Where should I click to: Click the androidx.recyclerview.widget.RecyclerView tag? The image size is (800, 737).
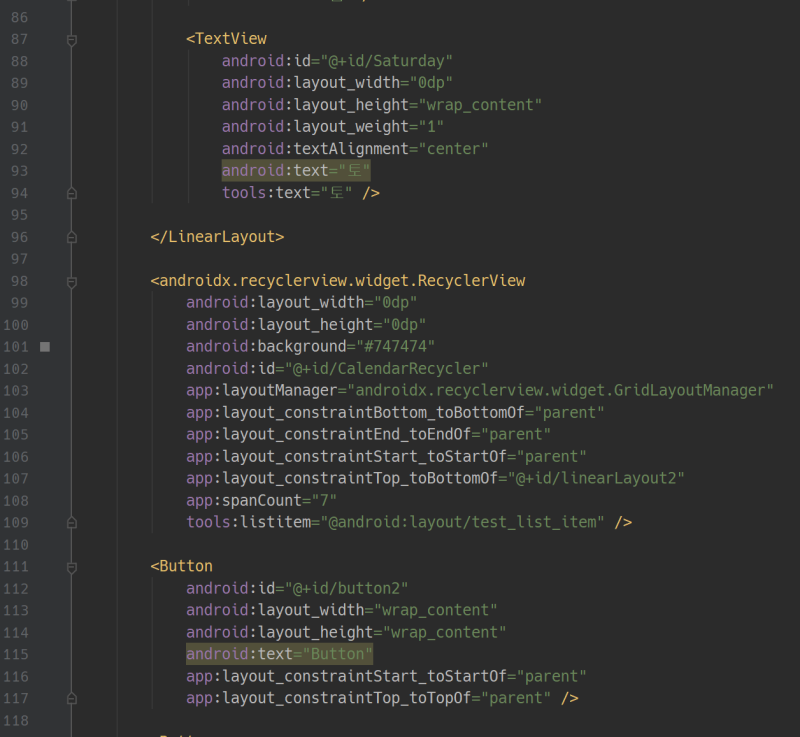coord(338,281)
